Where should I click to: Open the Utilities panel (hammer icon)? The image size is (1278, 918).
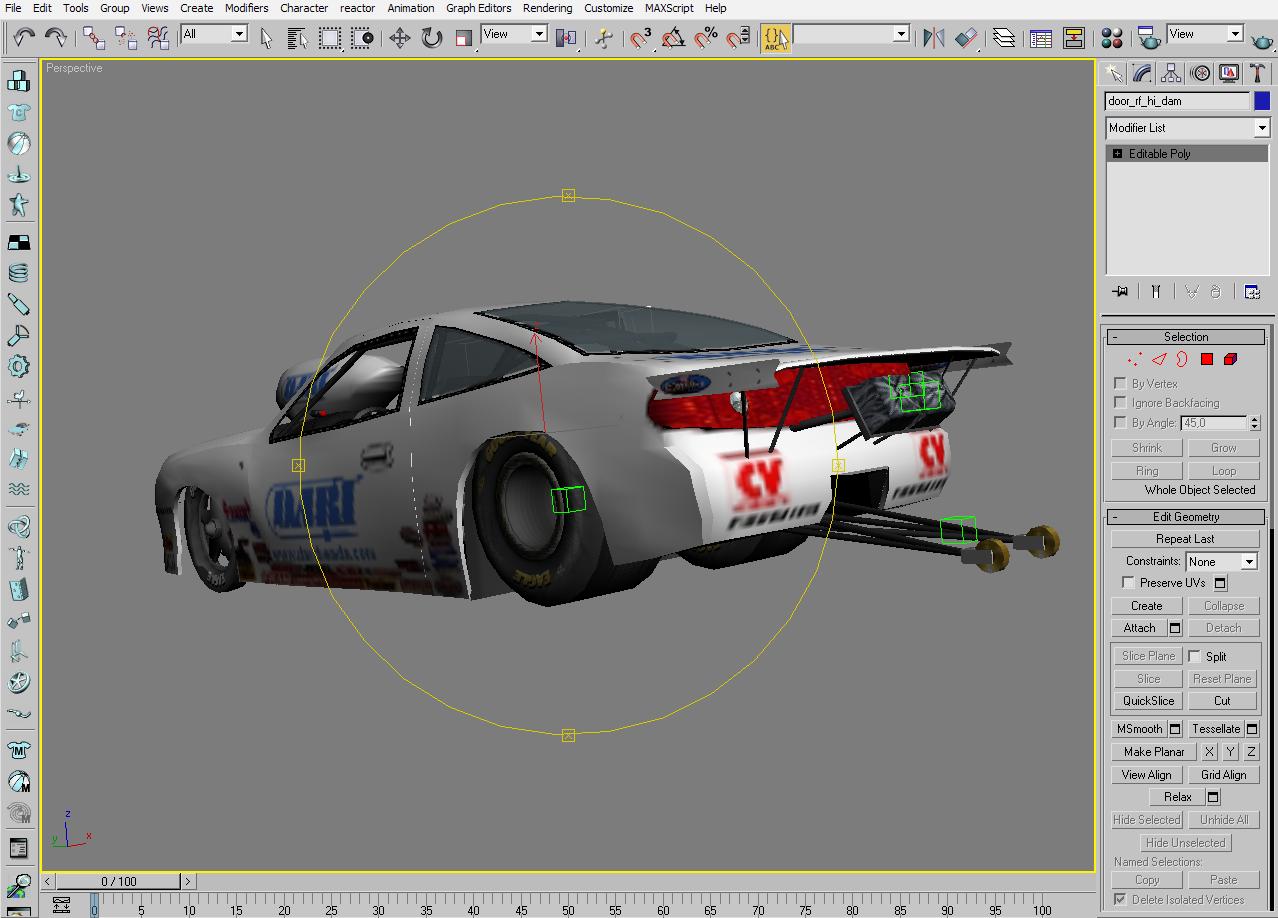coord(1256,72)
